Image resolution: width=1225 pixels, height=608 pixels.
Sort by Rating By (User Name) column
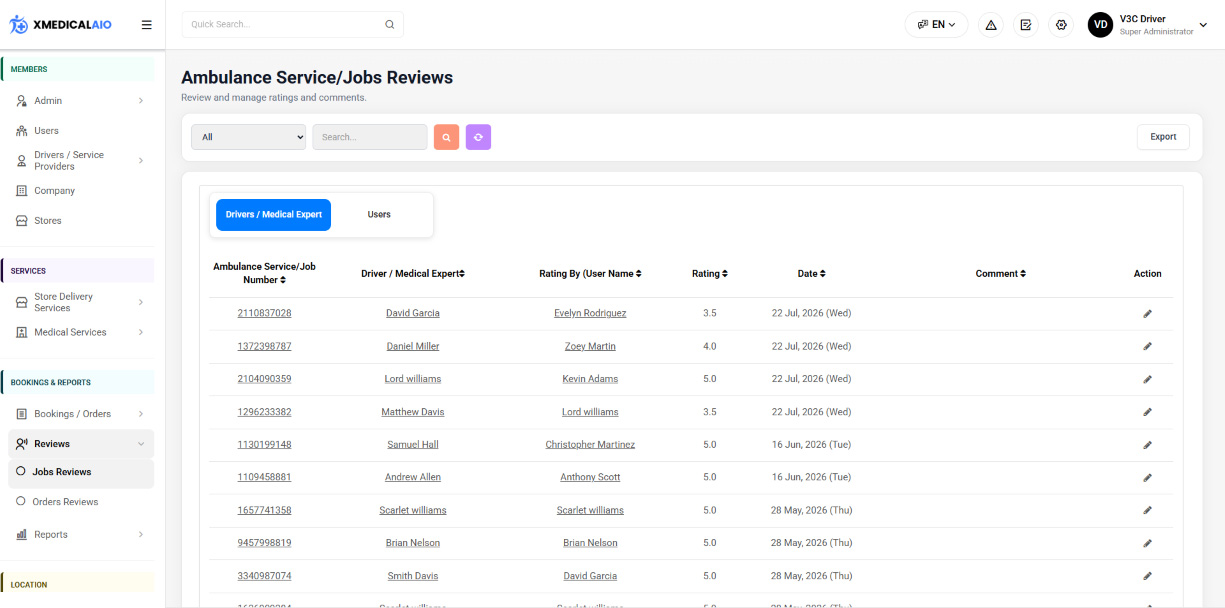[590, 274]
